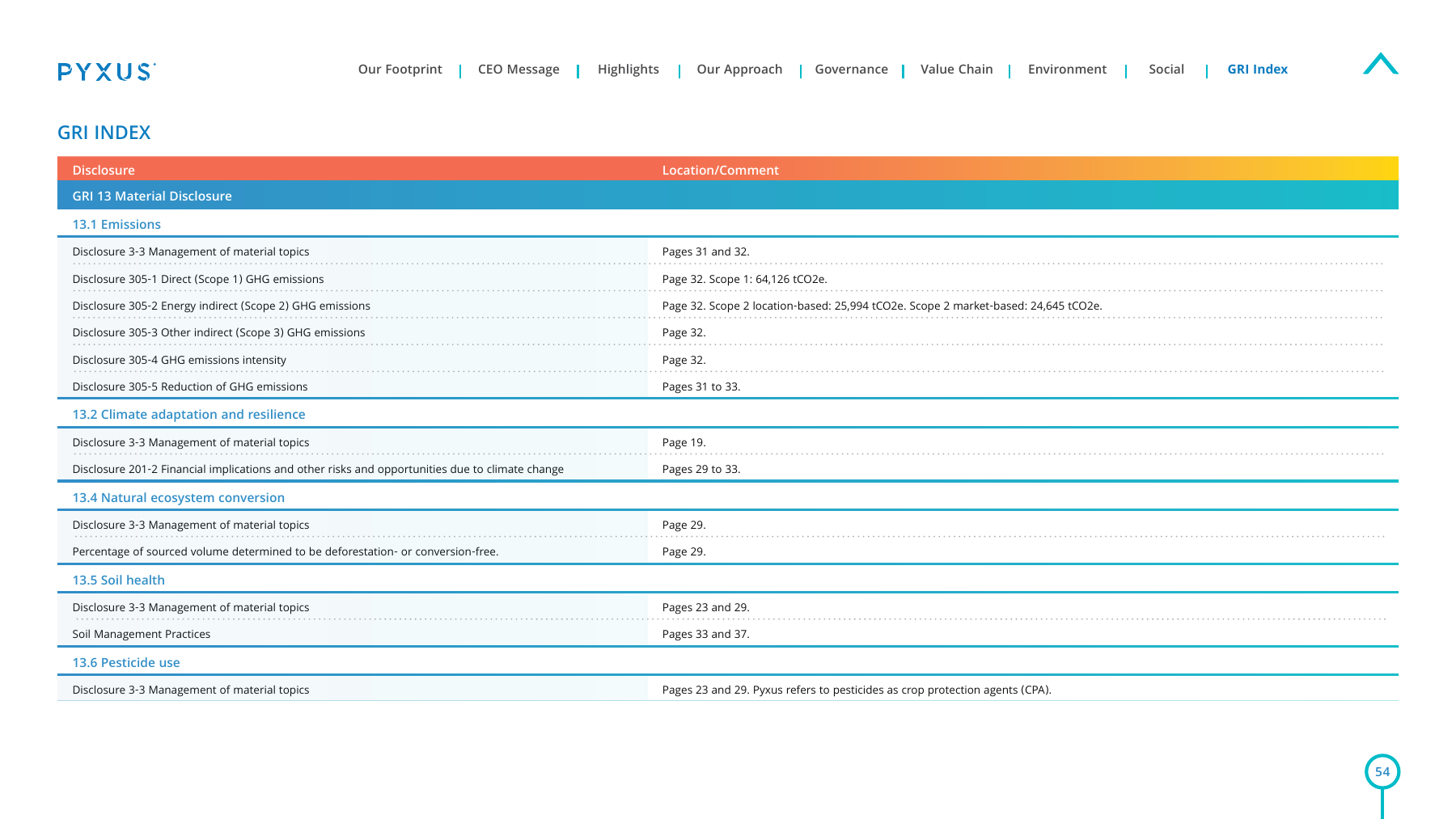Select the 13.6 Pesticide use heading
1456x819 pixels.
[125, 662]
